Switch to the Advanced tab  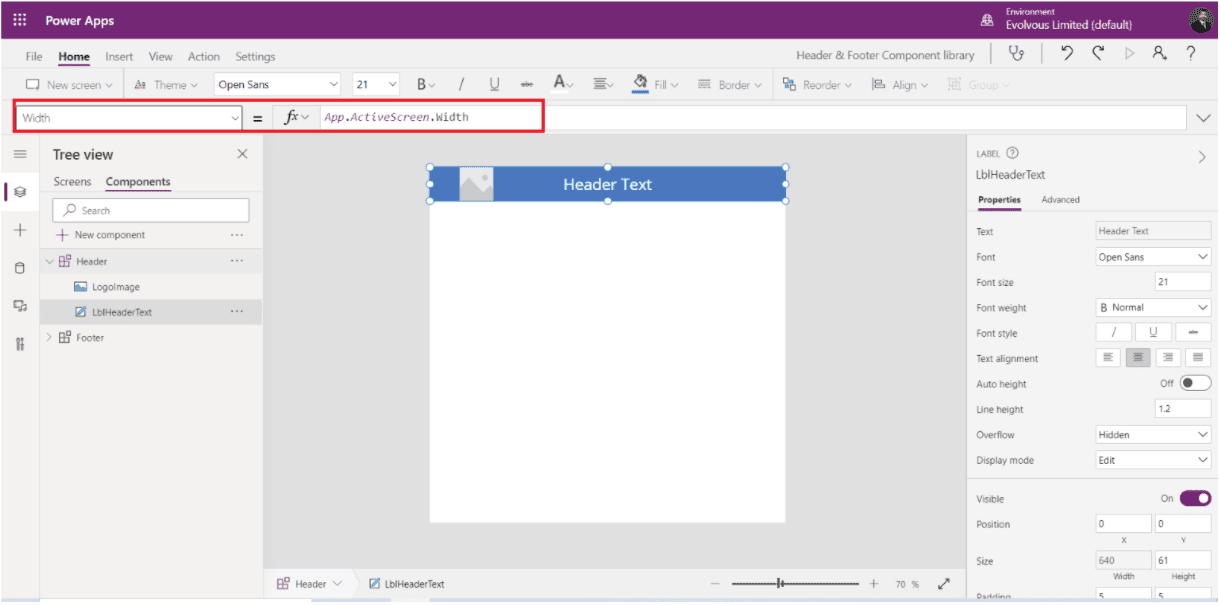pos(1060,200)
